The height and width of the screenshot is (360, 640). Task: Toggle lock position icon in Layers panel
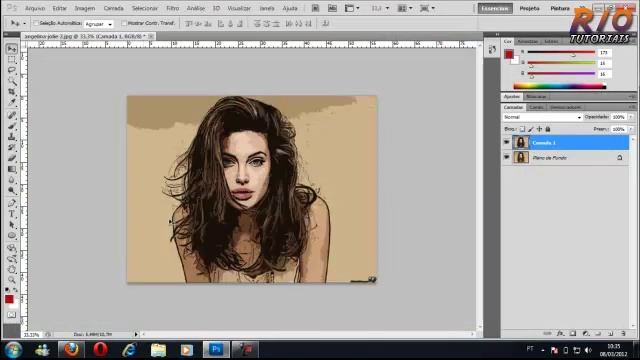tap(539, 129)
